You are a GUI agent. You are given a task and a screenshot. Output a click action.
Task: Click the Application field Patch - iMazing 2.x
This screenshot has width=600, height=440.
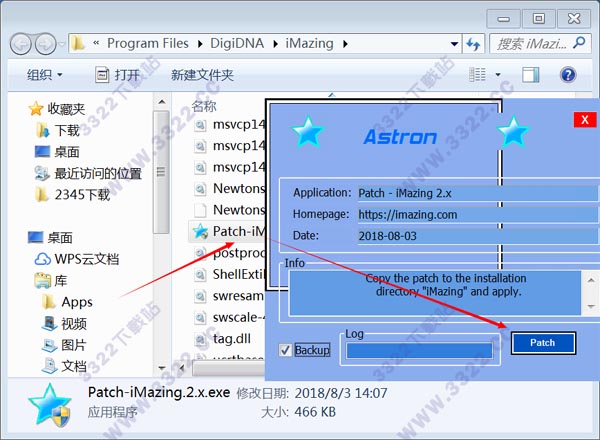pyautogui.click(x=478, y=193)
